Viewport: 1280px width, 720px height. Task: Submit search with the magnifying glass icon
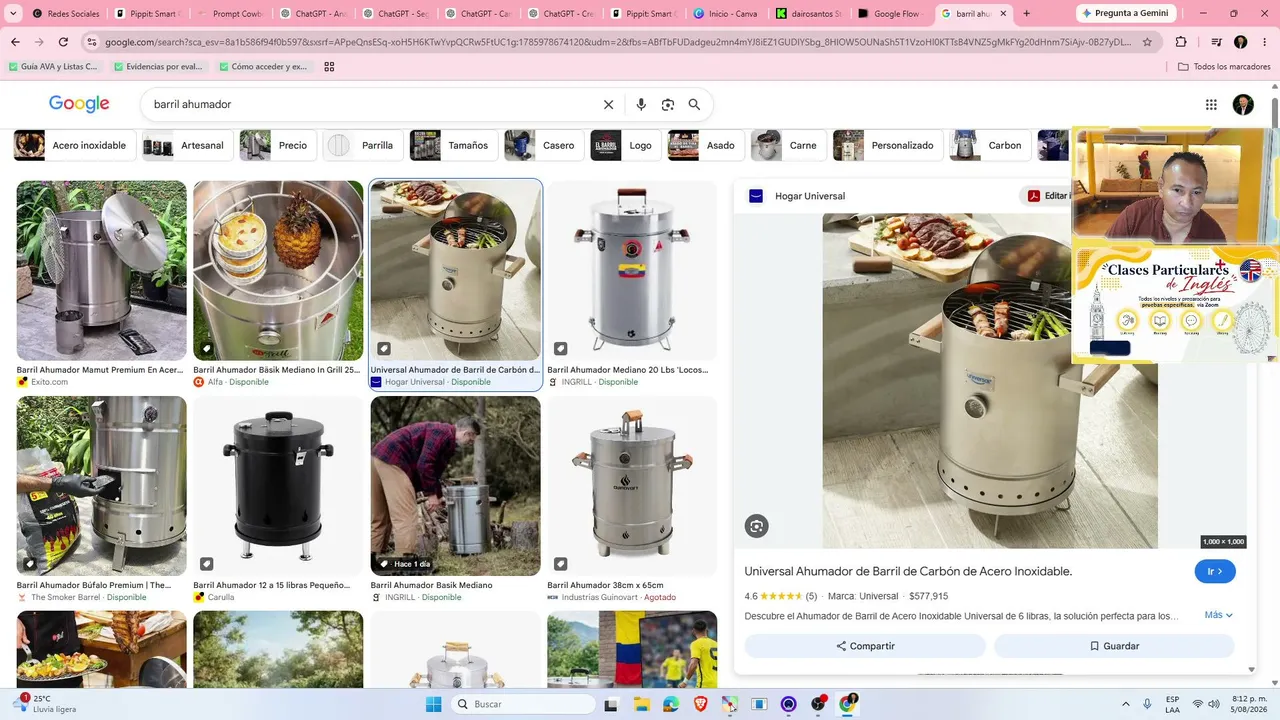pyautogui.click(x=694, y=104)
